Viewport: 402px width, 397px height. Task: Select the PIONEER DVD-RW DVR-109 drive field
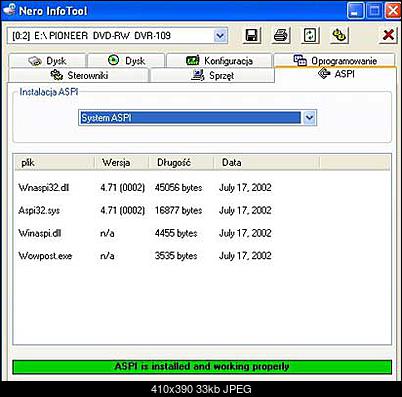pyautogui.click(x=117, y=36)
